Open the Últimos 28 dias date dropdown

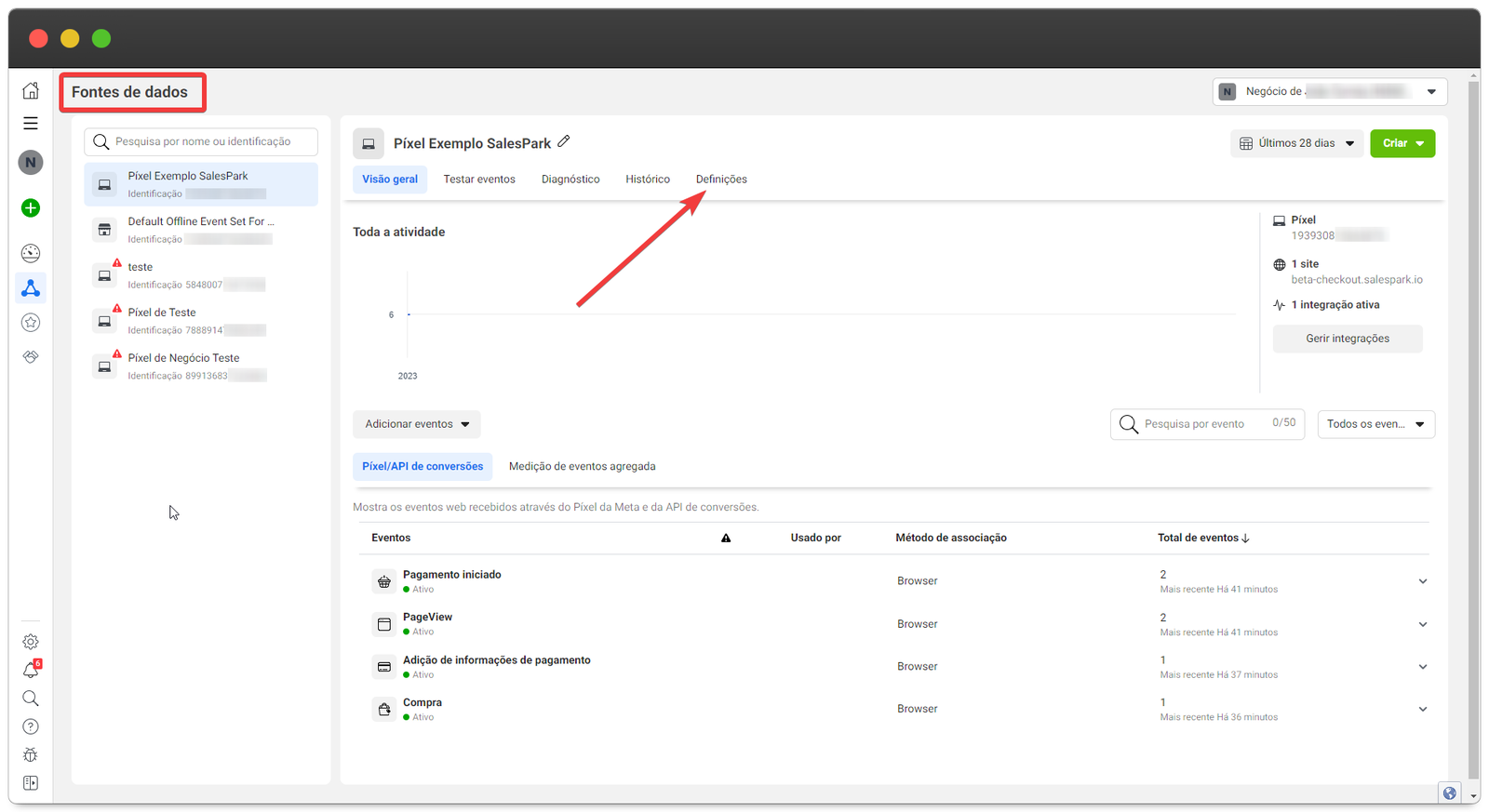[1296, 143]
